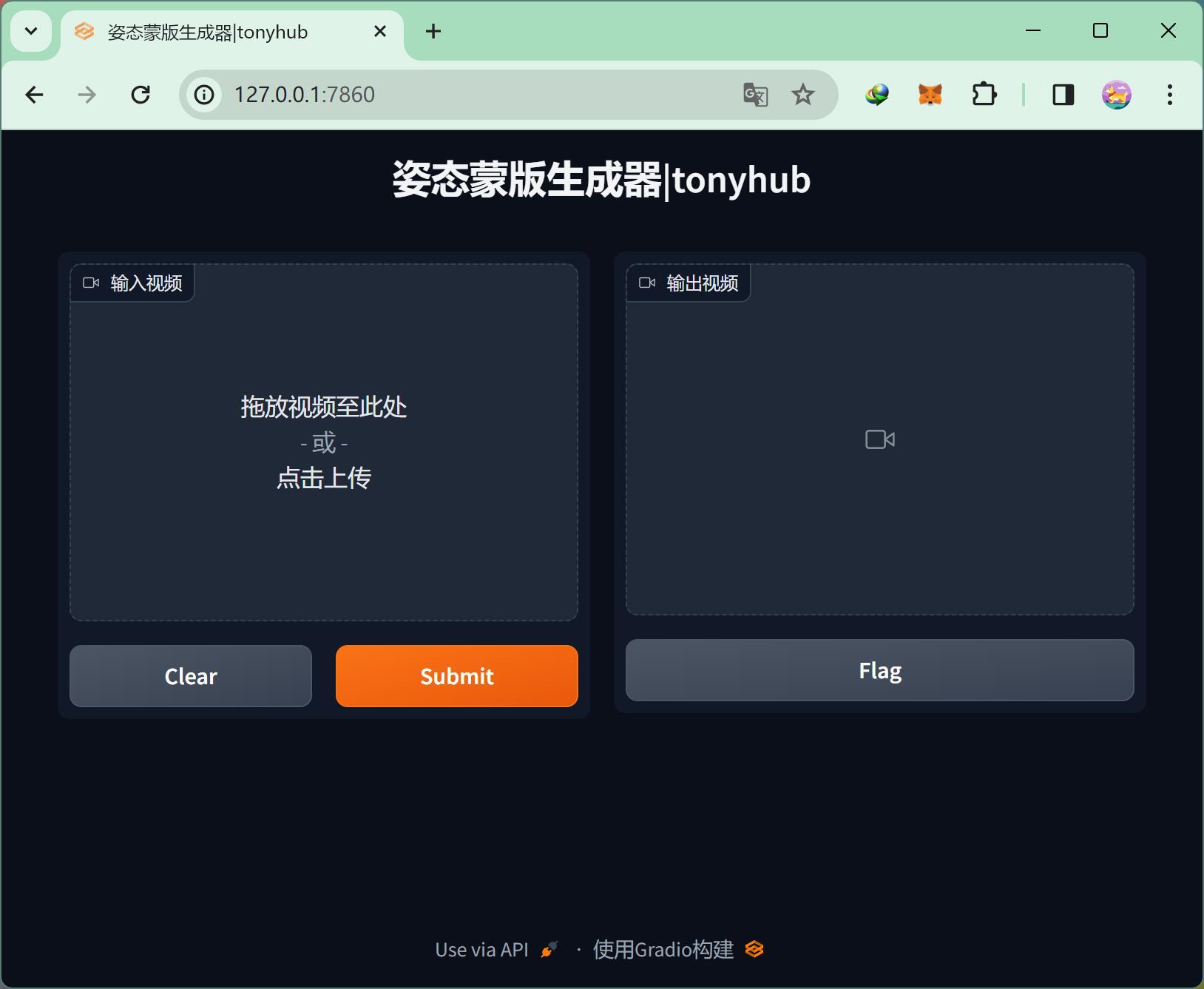The height and width of the screenshot is (989, 1204).
Task: Click the translate page icon
Action: pyautogui.click(x=755, y=95)
